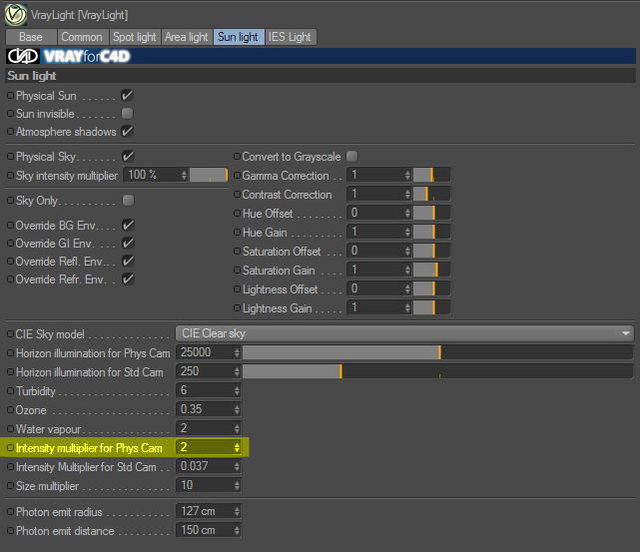Click stepper arrows for Water vapour

coord(237,428)
